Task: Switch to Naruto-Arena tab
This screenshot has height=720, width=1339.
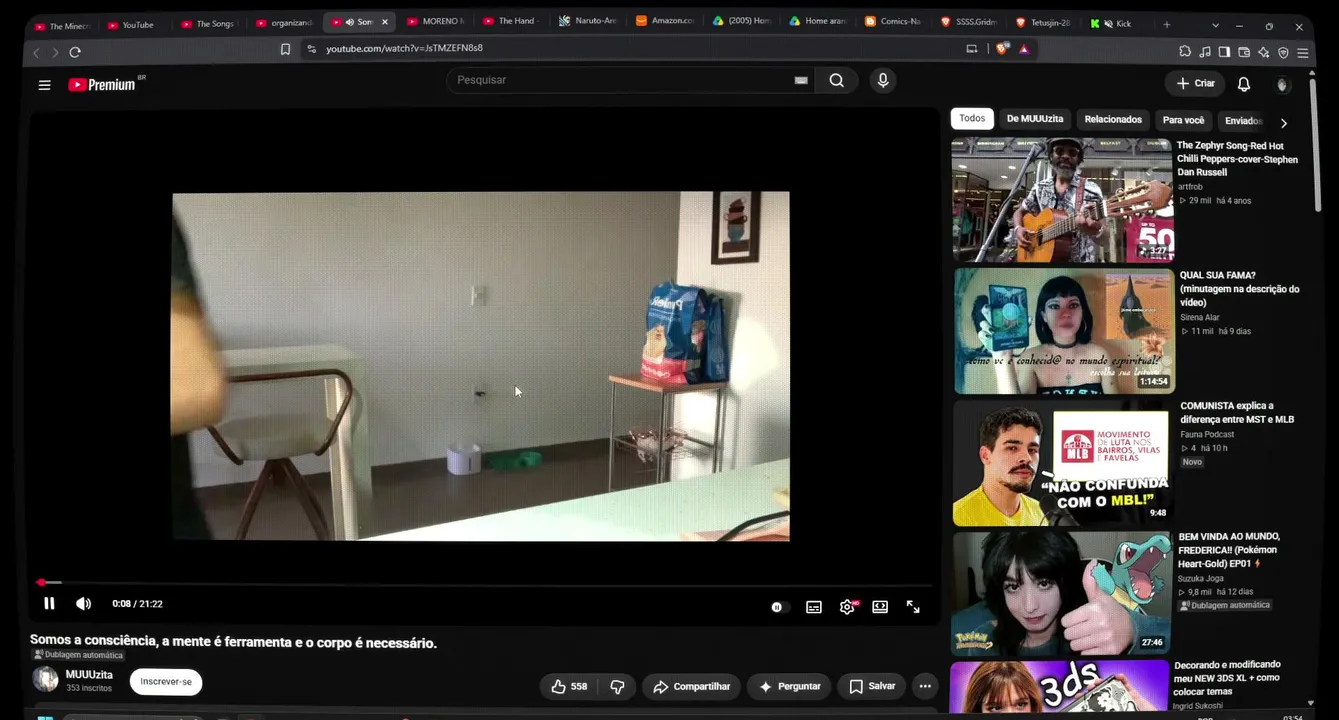Action: tap(587, 21)
